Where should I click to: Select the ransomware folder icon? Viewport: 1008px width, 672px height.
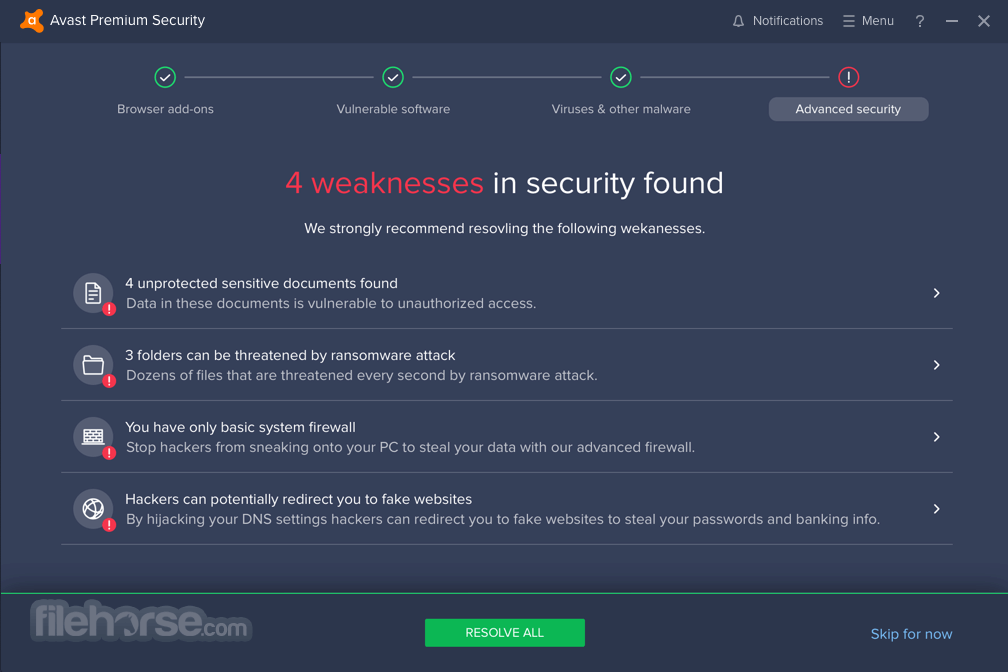[93, 365]
